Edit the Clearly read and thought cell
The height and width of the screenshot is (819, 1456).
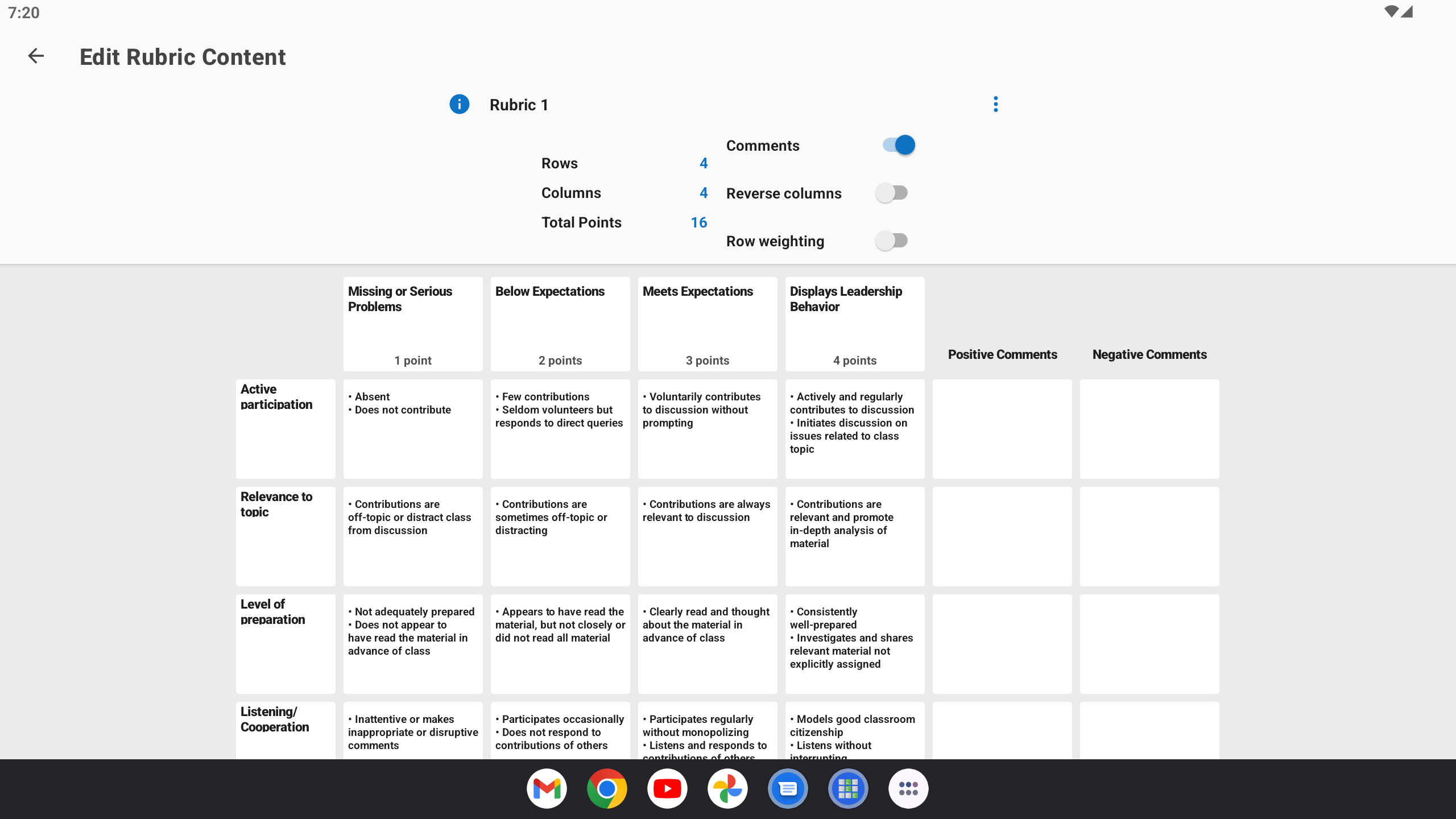[x=708, y=644]
